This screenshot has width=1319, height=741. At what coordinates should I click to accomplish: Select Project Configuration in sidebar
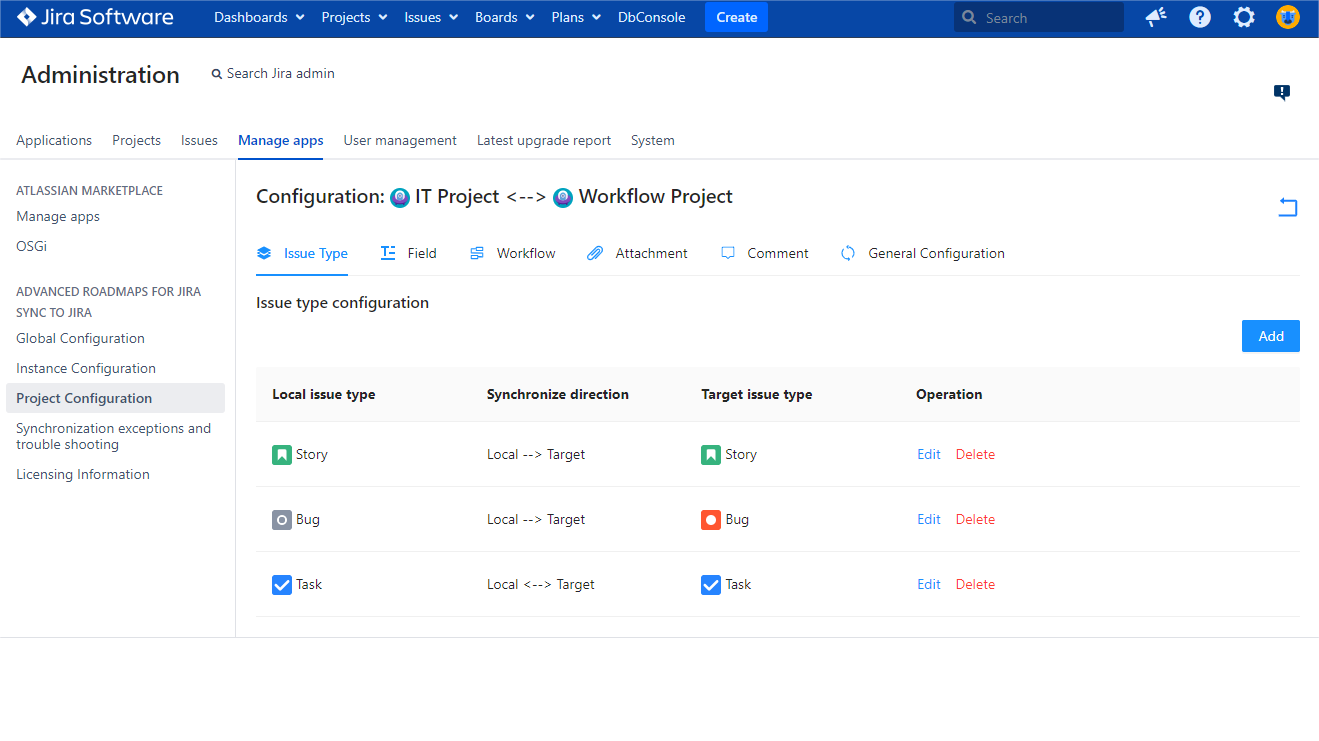pyautogui.click(x=115, y=398)
